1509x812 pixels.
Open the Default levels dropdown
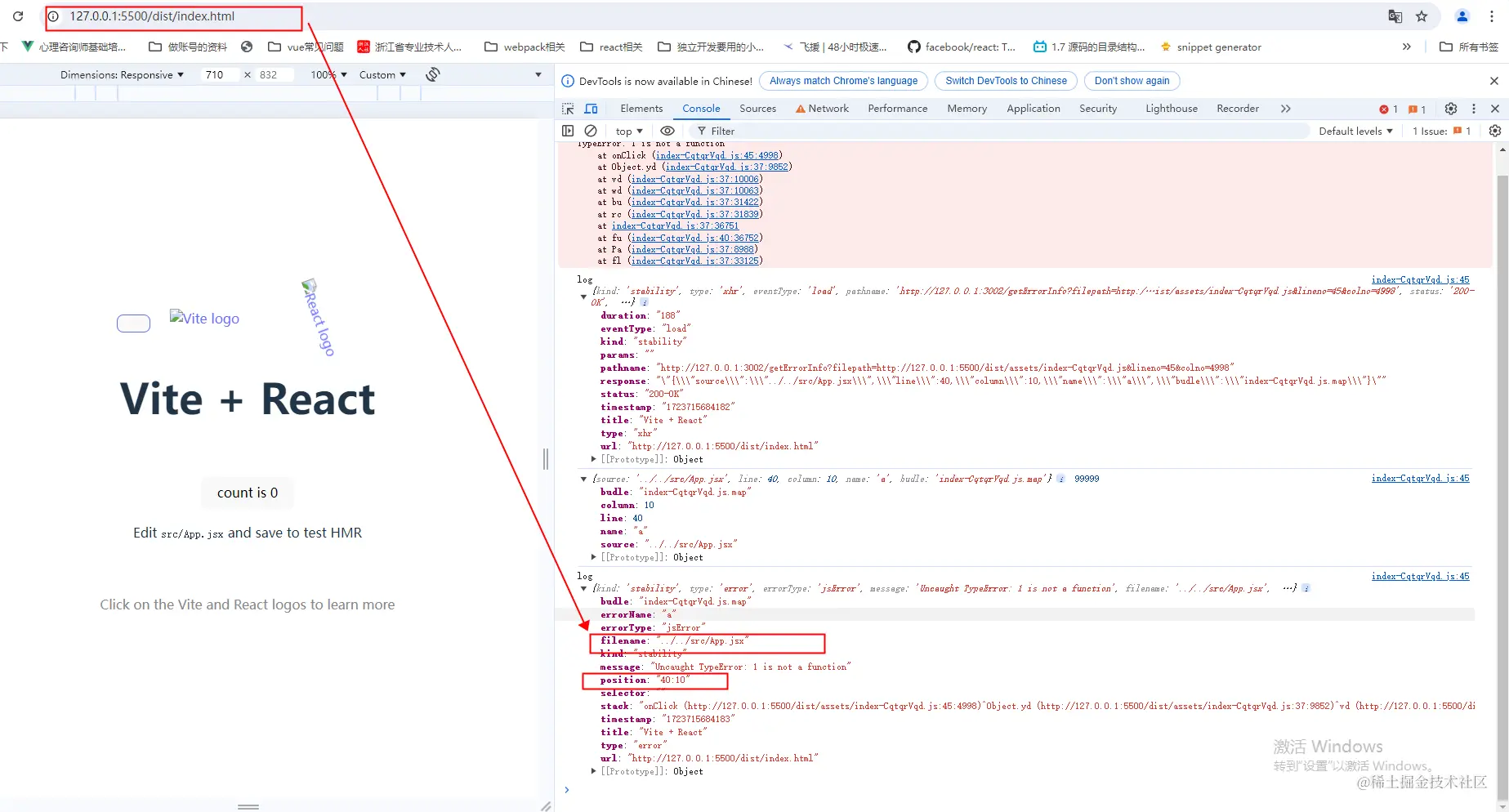tap(1355, 131)
